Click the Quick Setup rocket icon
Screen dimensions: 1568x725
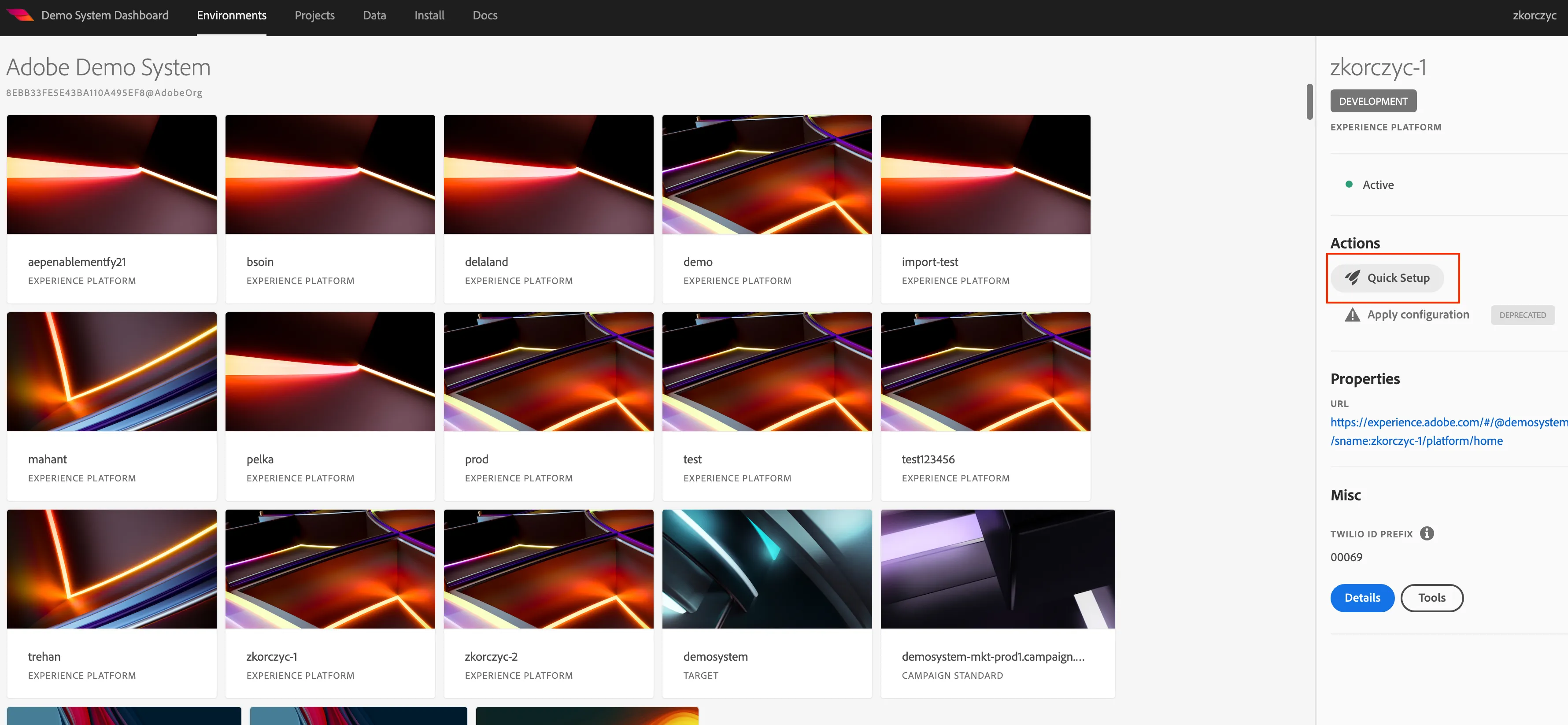click(1352, 278)
